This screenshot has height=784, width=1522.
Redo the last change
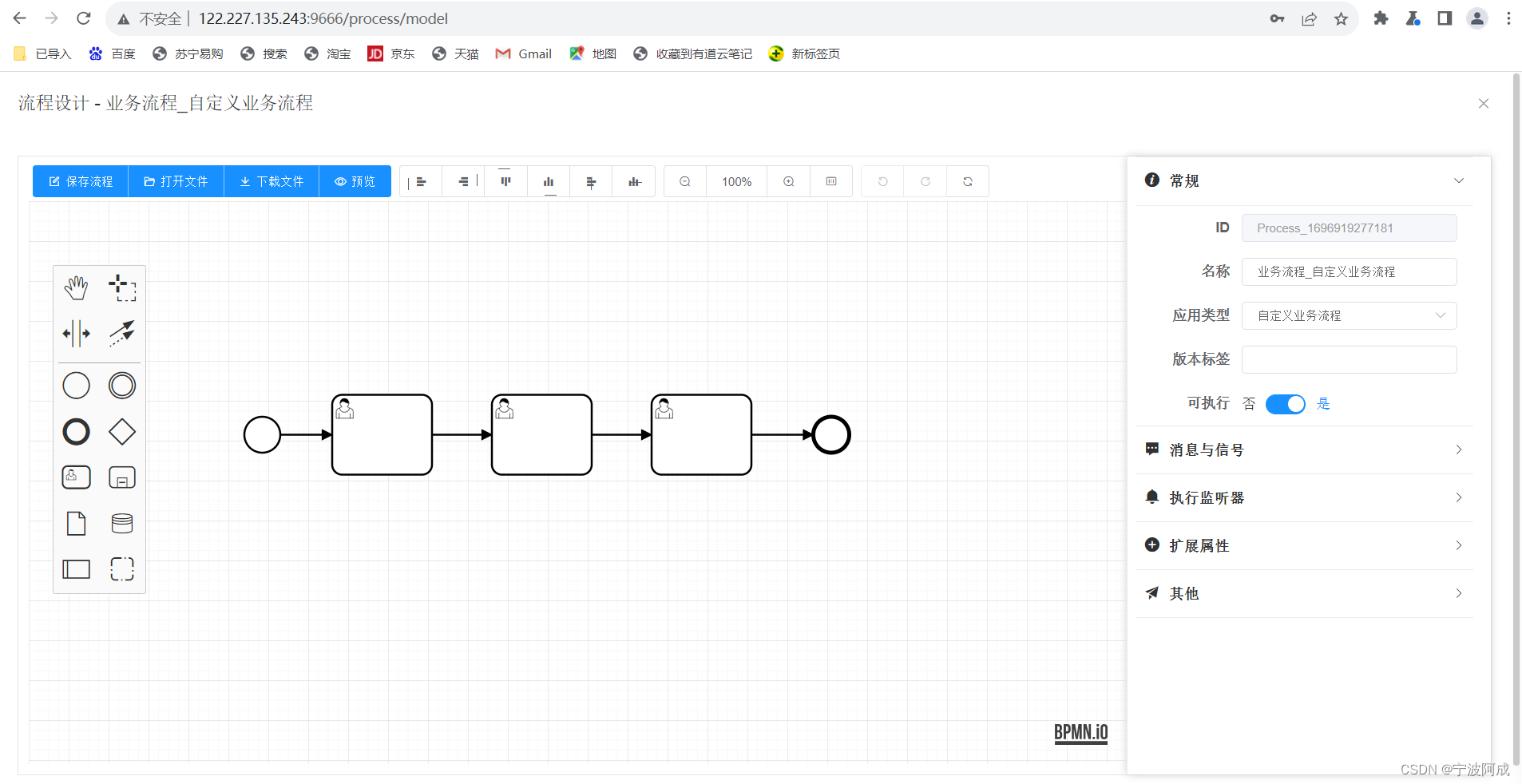click(925, 182)
